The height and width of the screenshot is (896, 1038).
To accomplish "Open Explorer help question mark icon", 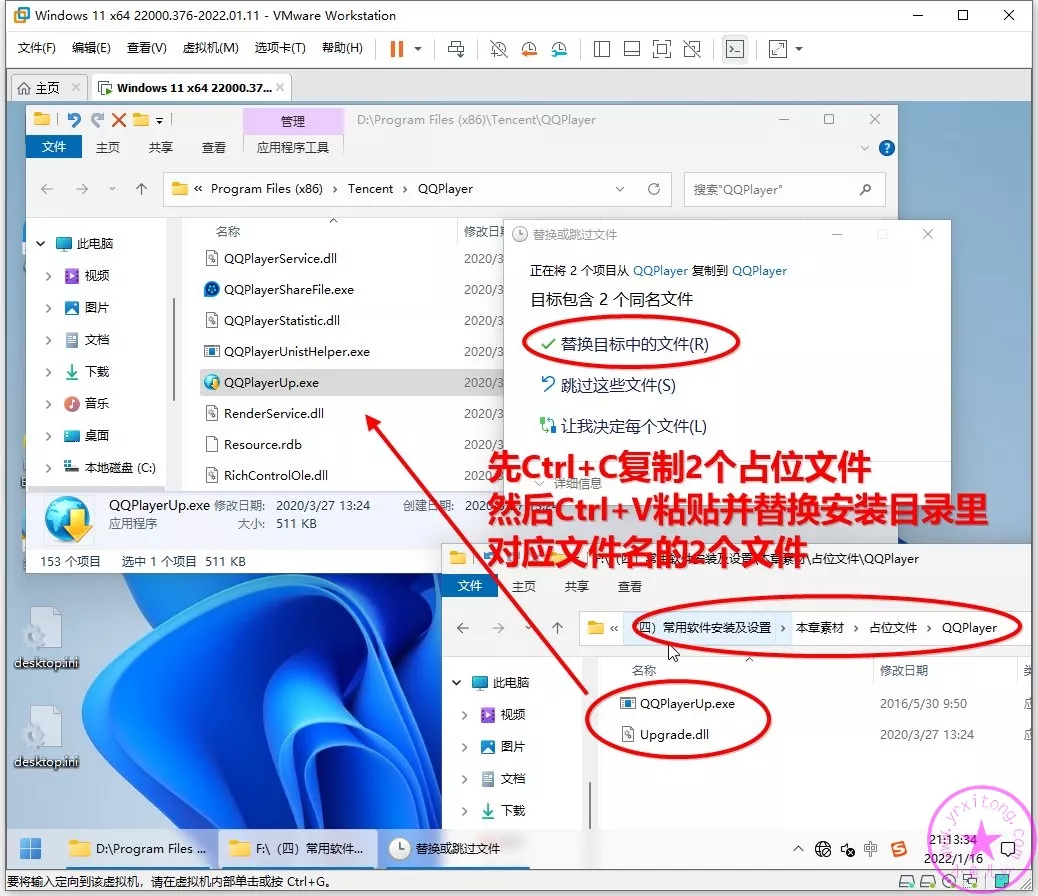I will (x=886, y=147).
